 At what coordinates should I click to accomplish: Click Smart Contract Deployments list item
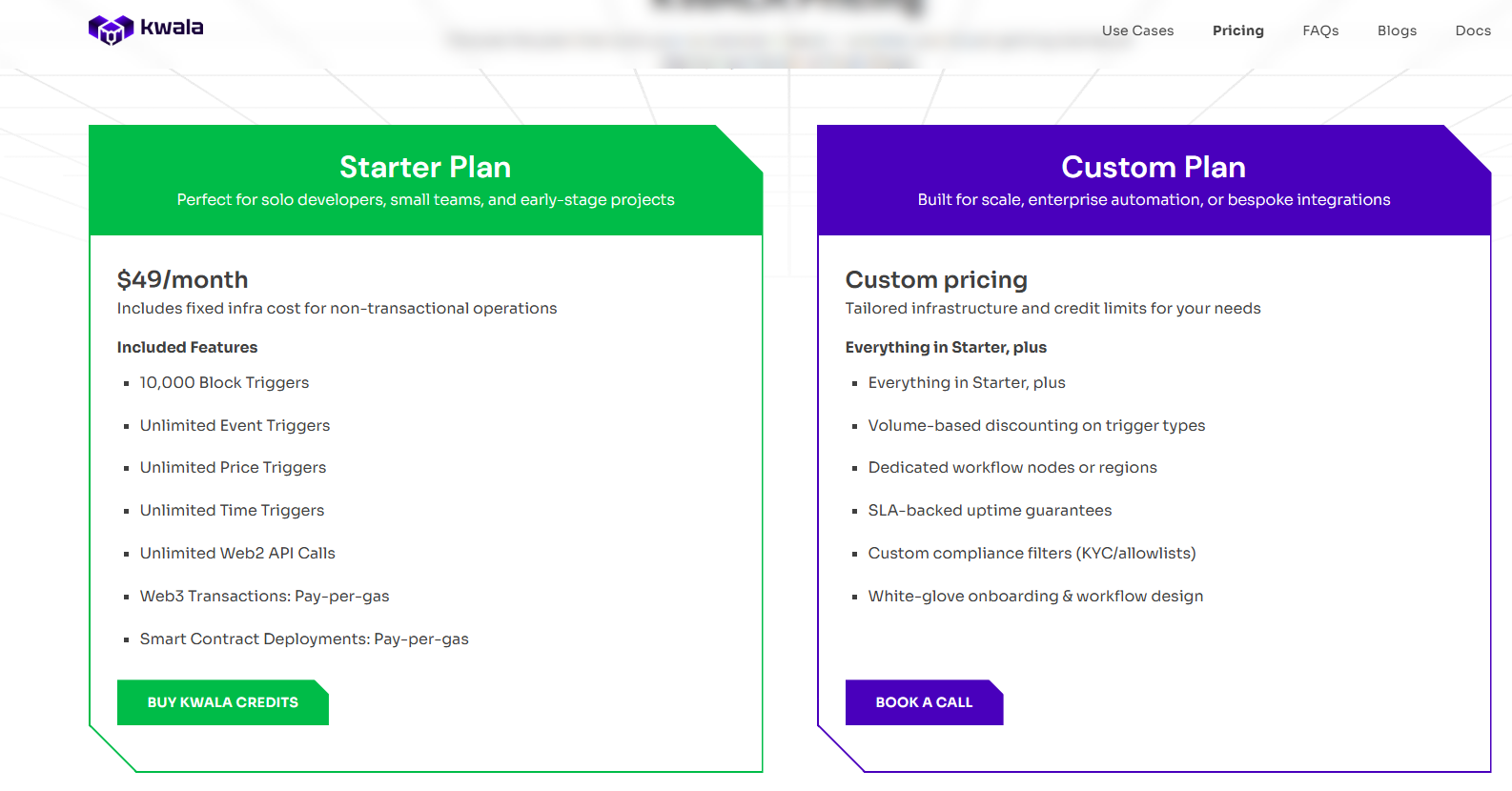pos(304,639)
